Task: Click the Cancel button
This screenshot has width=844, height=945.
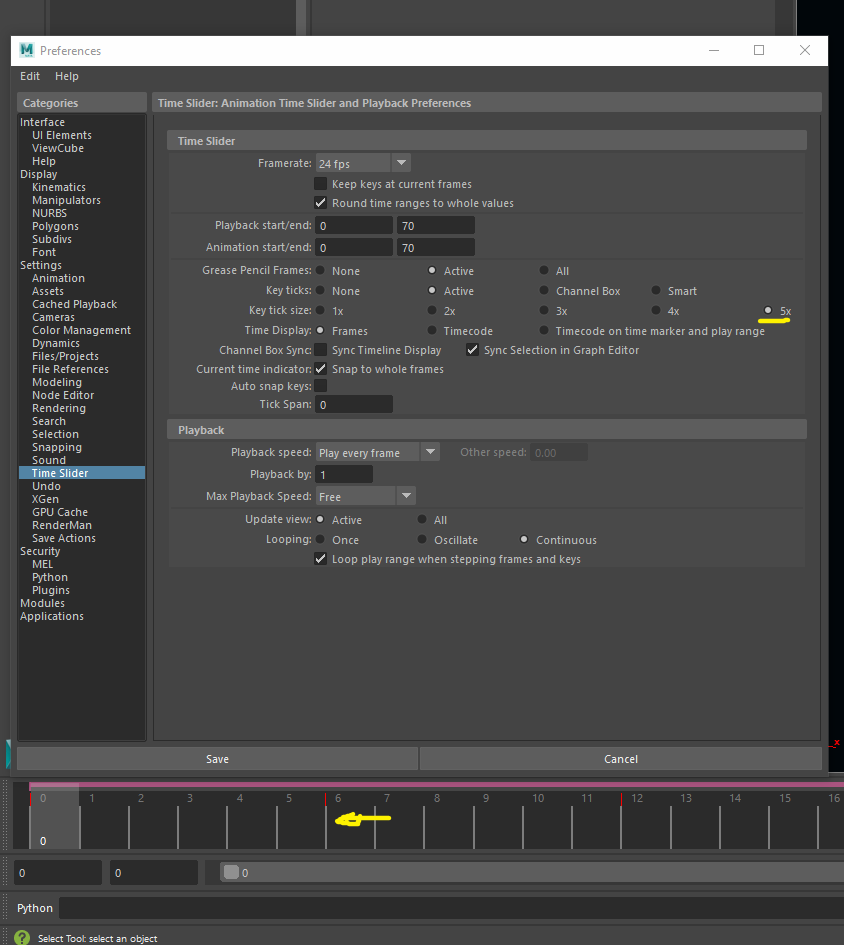Action: pos(621,759)
